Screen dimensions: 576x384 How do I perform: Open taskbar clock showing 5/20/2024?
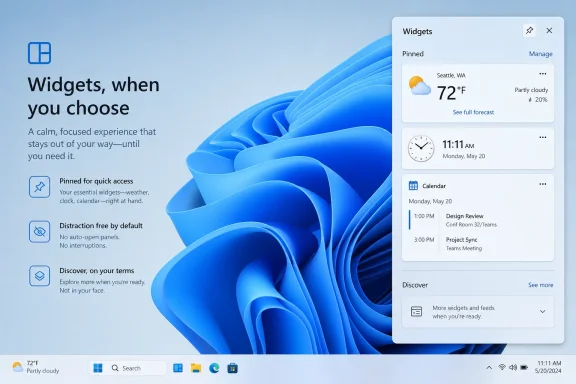548,367
